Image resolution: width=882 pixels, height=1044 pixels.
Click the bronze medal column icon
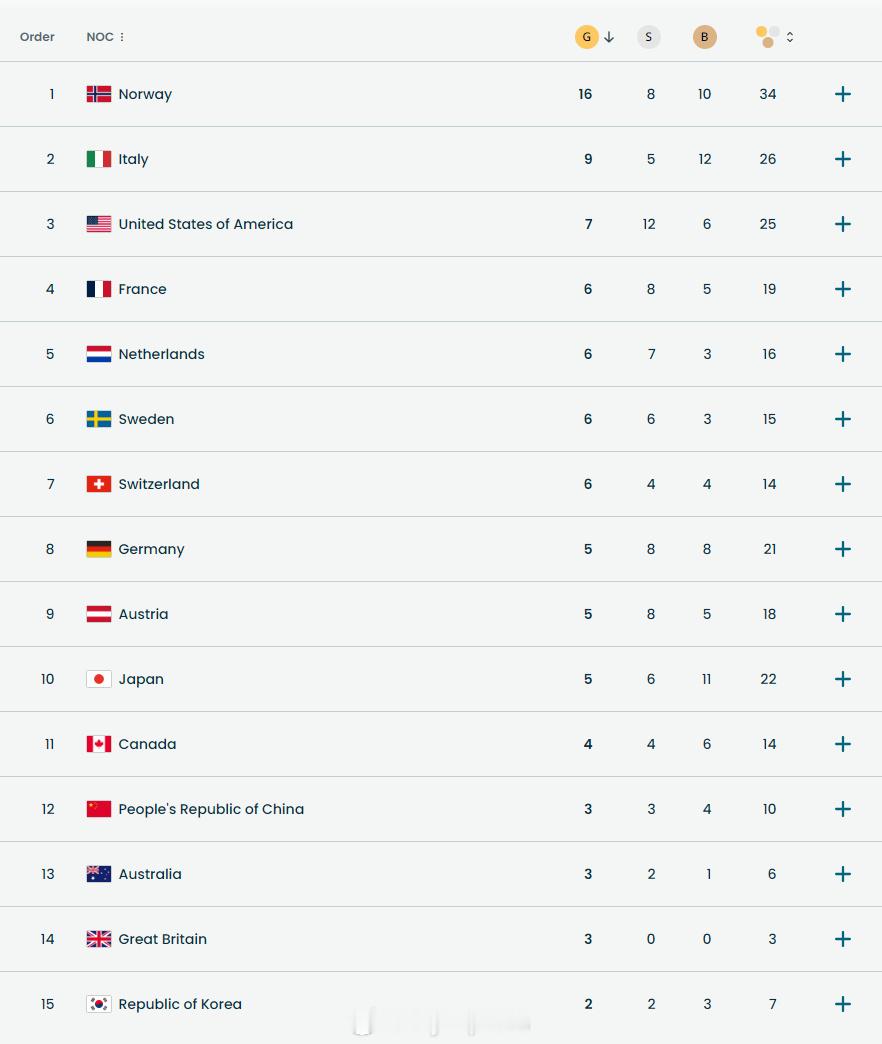pos(704,37)
